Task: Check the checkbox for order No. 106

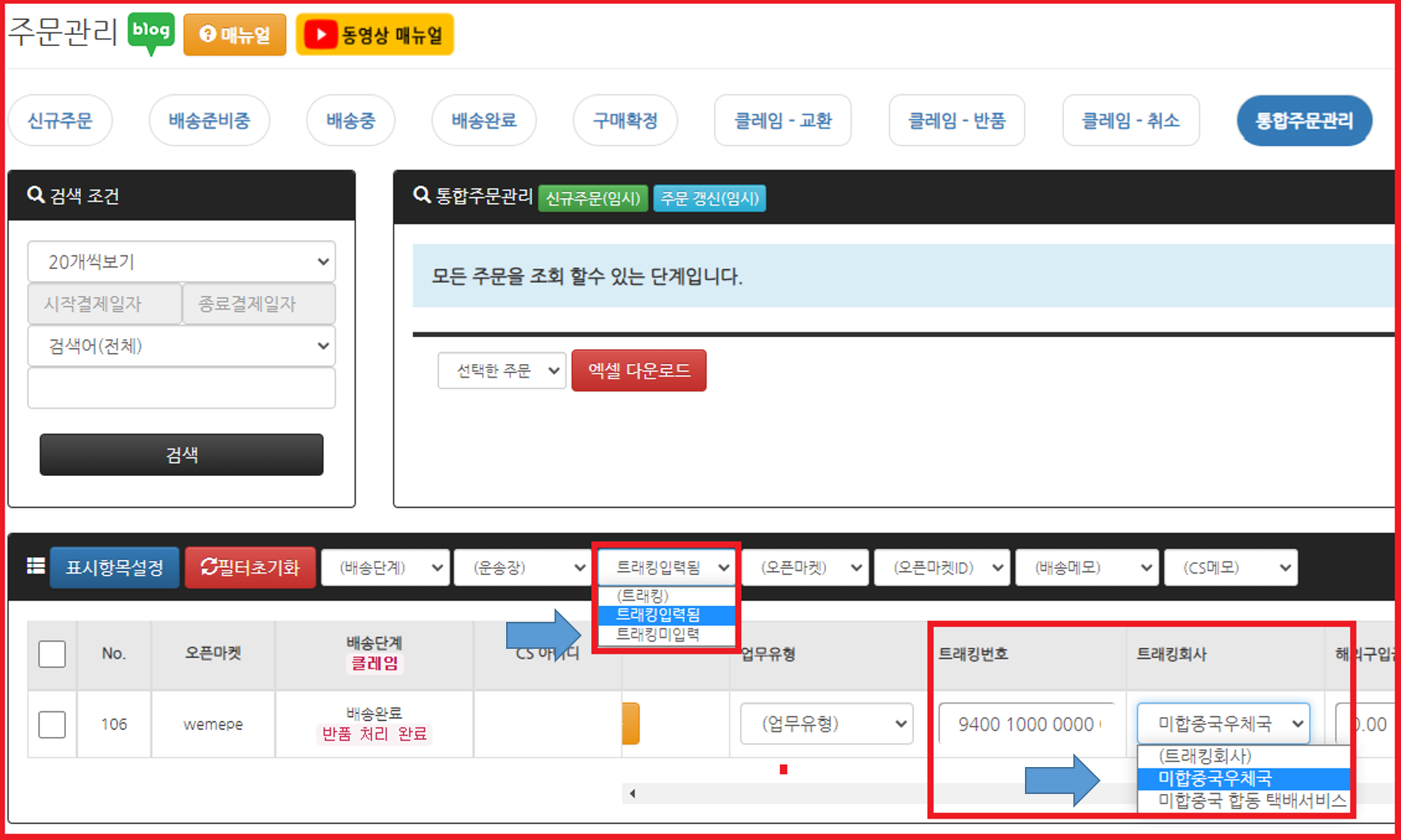Action: pyautogui.click(x=52, y=724)
